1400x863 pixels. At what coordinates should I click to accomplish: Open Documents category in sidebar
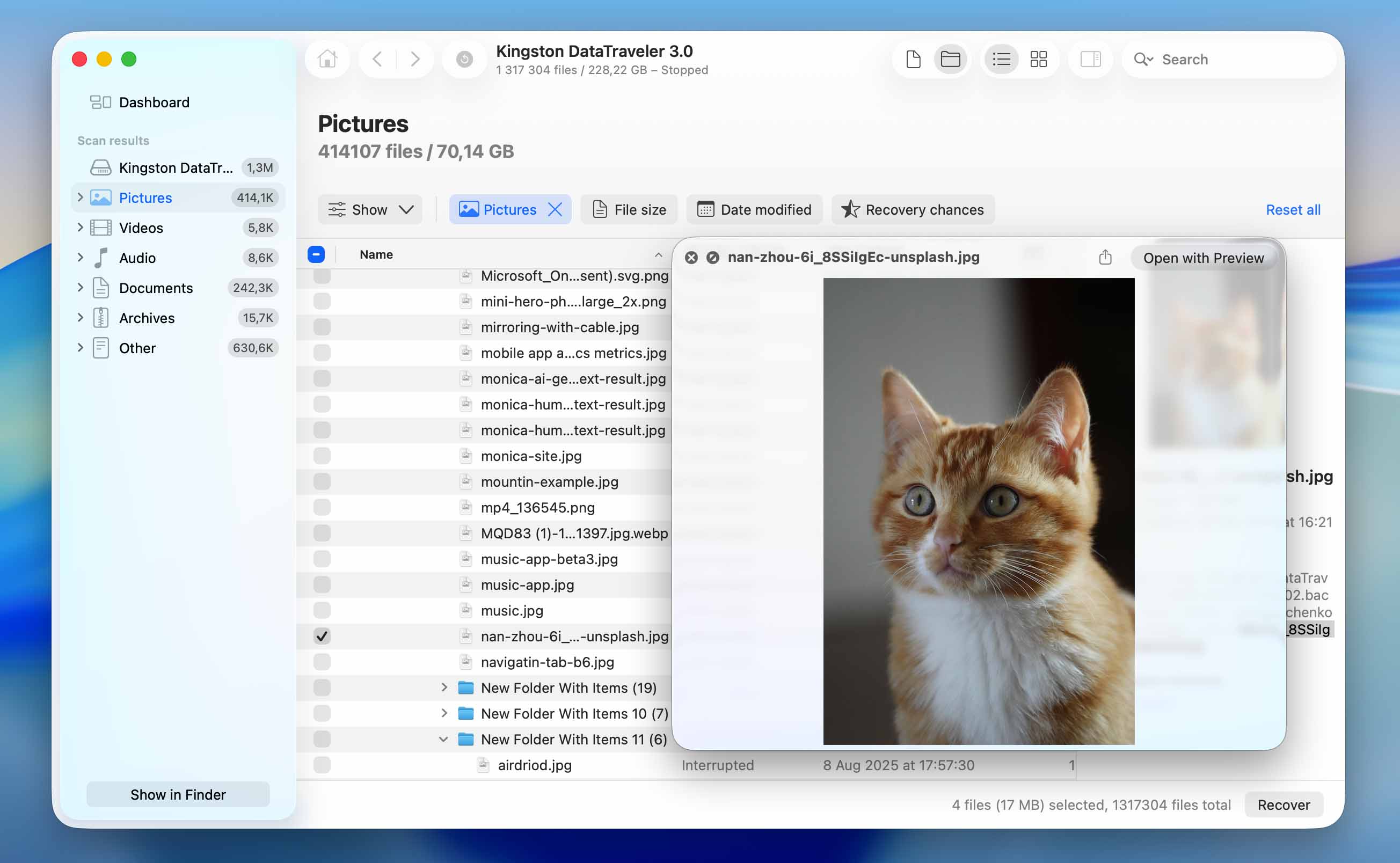click(178, 288)
